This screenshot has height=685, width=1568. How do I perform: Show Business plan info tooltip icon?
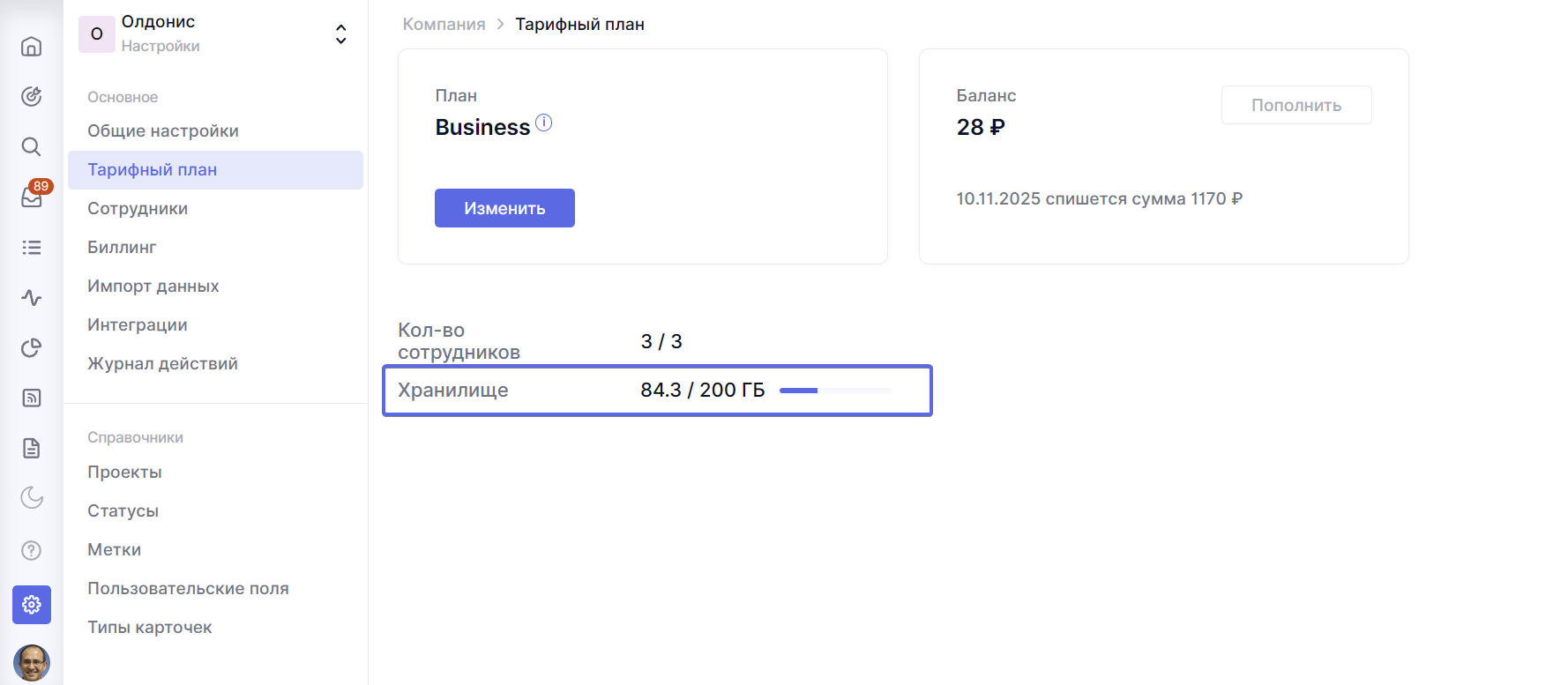[x=544, y=123]
